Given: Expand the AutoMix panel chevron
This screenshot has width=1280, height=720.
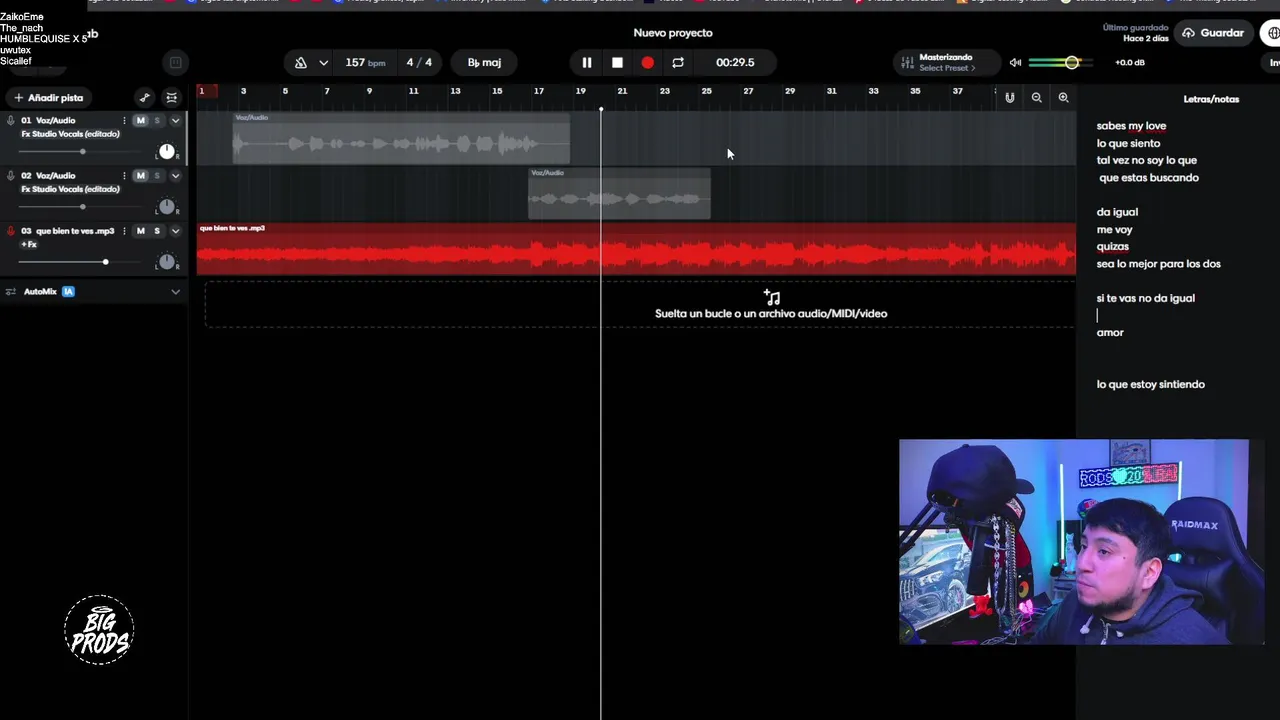Looking at the screenshot, I should pos(176,292).
